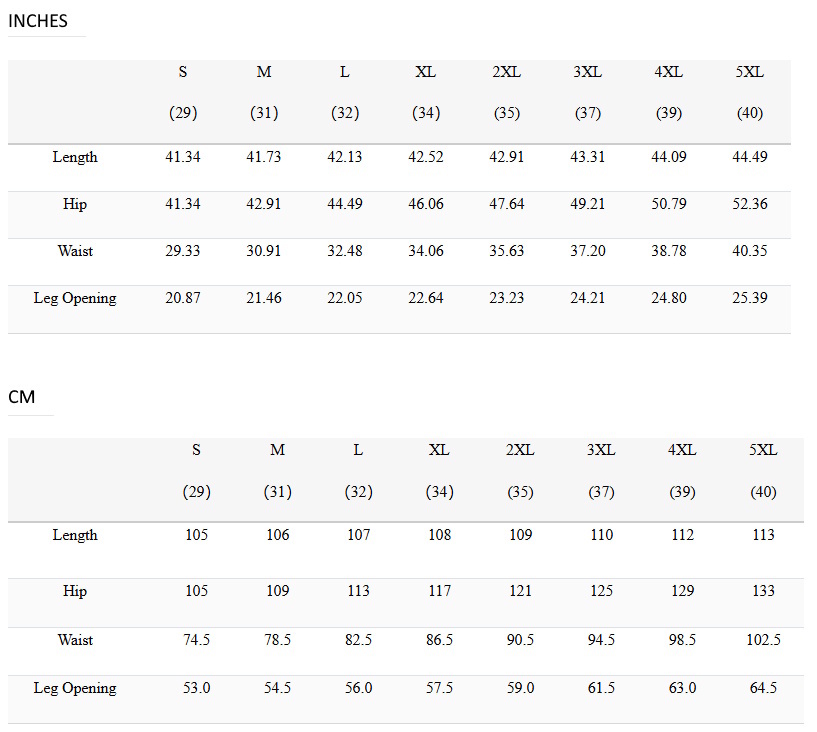Click the 64.5 leg opening value
The width and height of the screenshot is (817, 732).
coord(763,688)
